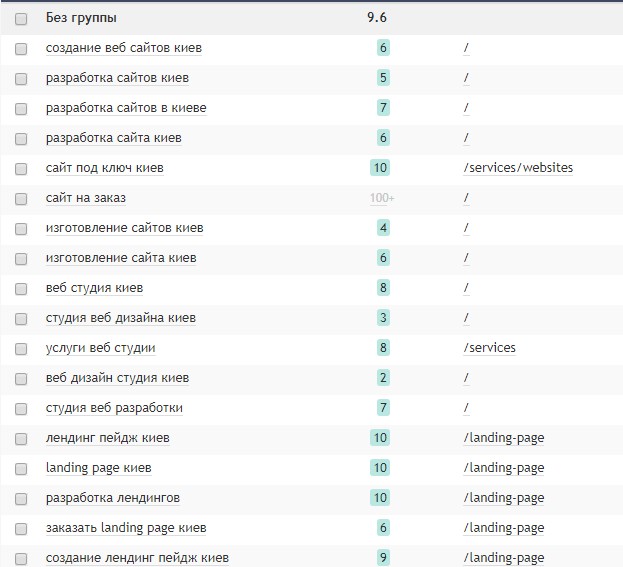Click position badge 100+ for 'сайт на заказ'
This screenshot has width=623, height=567.
(382, 198)
